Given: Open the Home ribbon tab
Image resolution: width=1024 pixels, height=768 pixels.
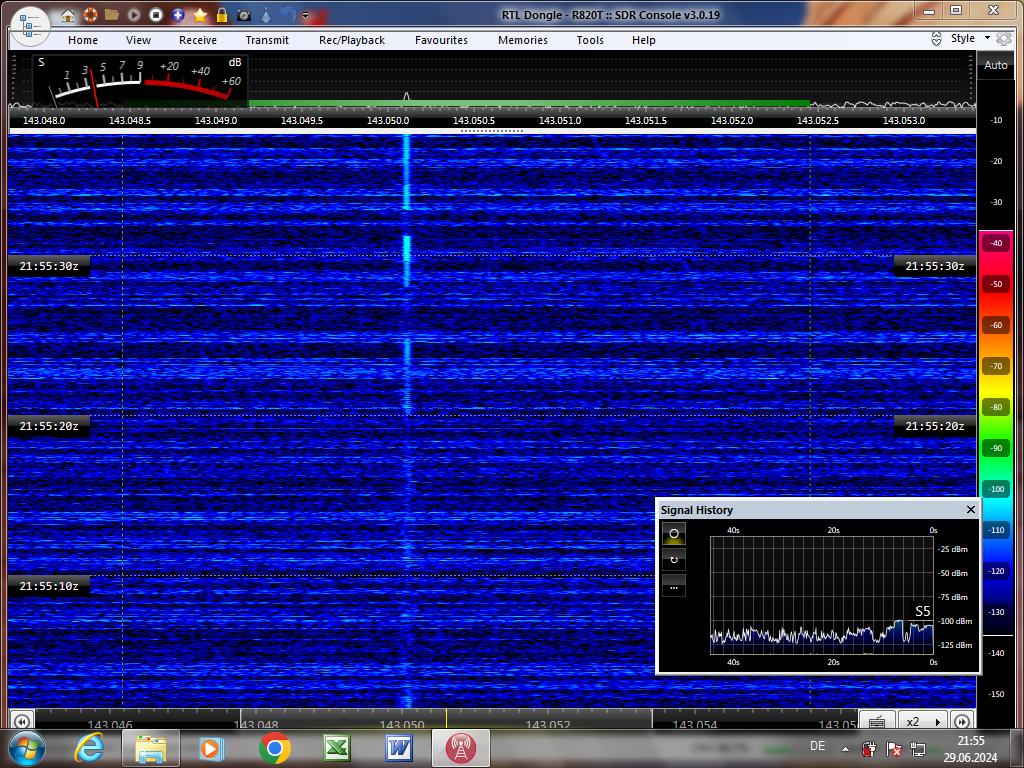Looking at the screenshot, I should coord(83,40).
